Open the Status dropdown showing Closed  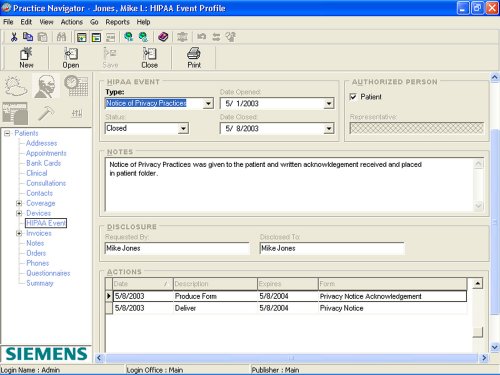tap(183, 128)
